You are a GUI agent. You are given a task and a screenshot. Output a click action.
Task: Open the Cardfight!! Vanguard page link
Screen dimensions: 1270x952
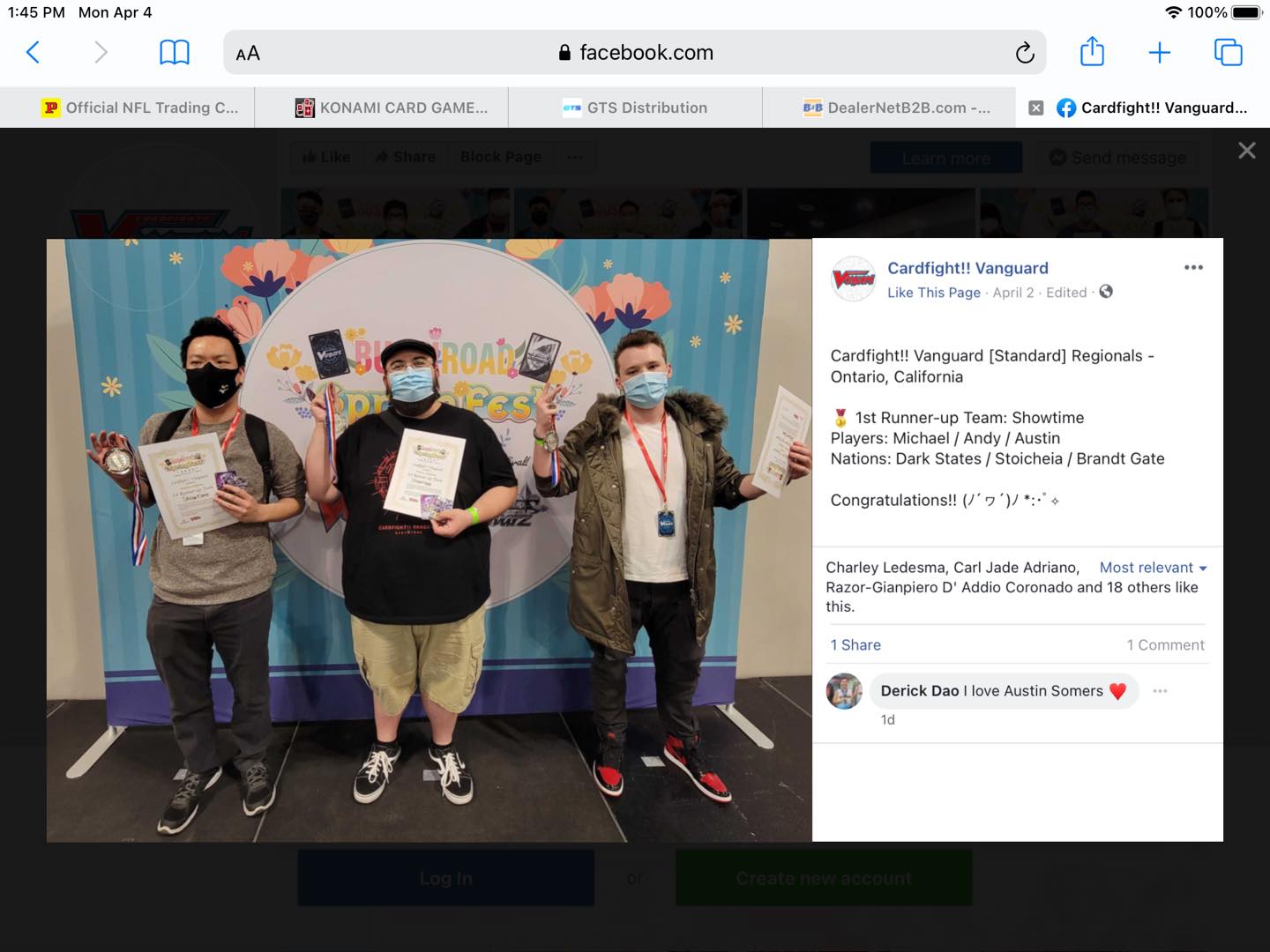tap(967, 268)
